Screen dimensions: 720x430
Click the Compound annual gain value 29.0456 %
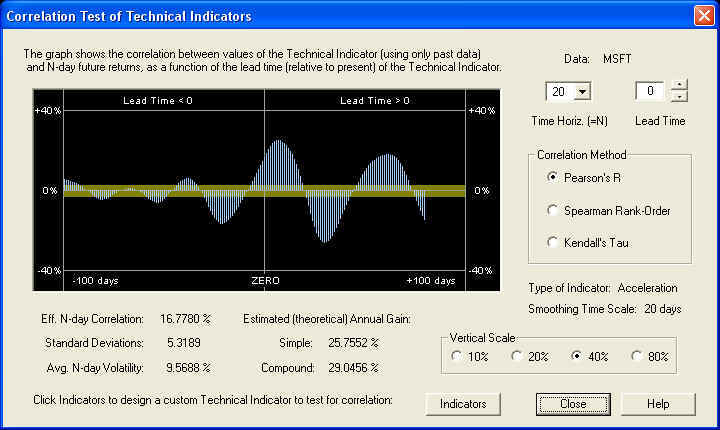tap(354, 368)
